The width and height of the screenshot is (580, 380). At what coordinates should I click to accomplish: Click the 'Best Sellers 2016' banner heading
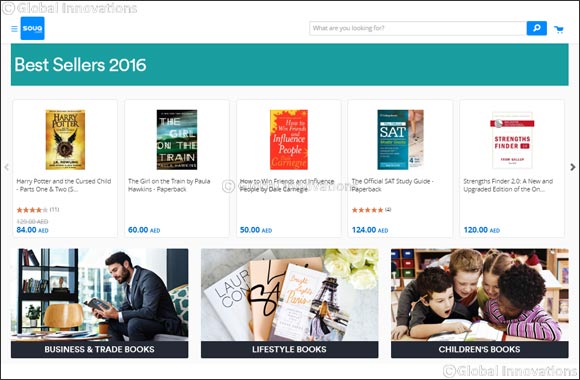click(80, 65)
